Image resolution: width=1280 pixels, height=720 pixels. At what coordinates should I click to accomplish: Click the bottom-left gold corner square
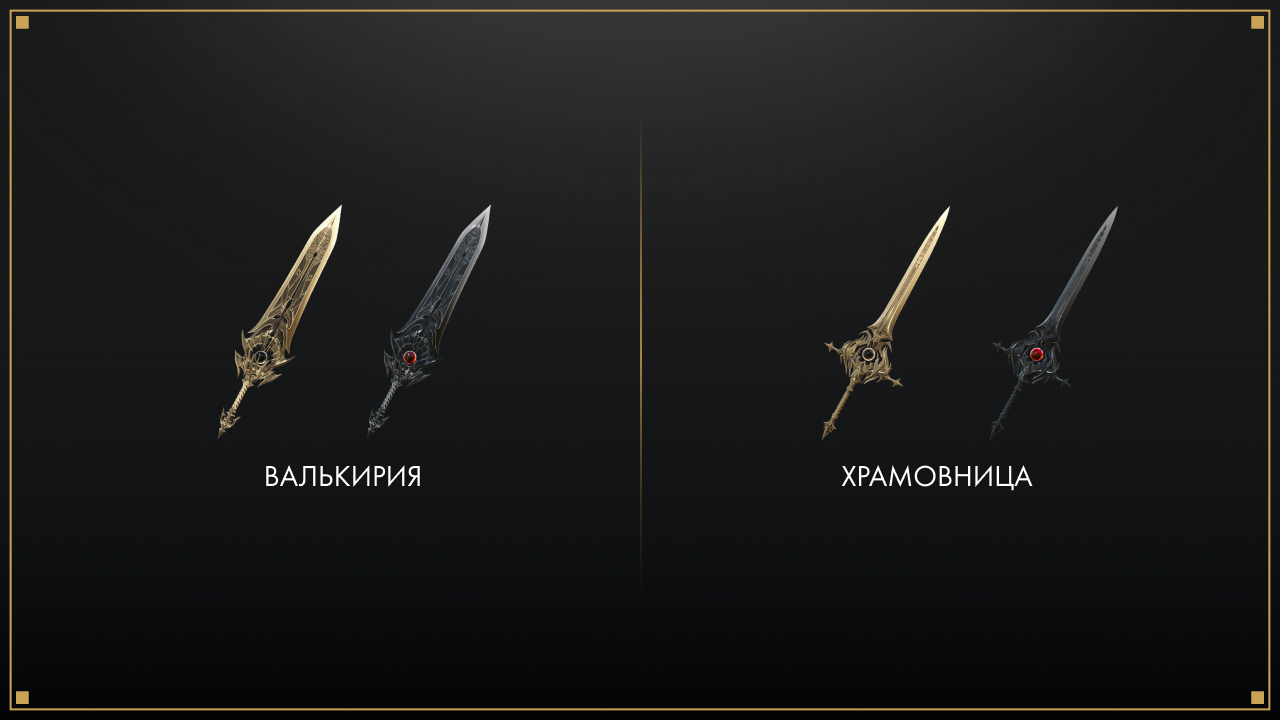point(22,697)
